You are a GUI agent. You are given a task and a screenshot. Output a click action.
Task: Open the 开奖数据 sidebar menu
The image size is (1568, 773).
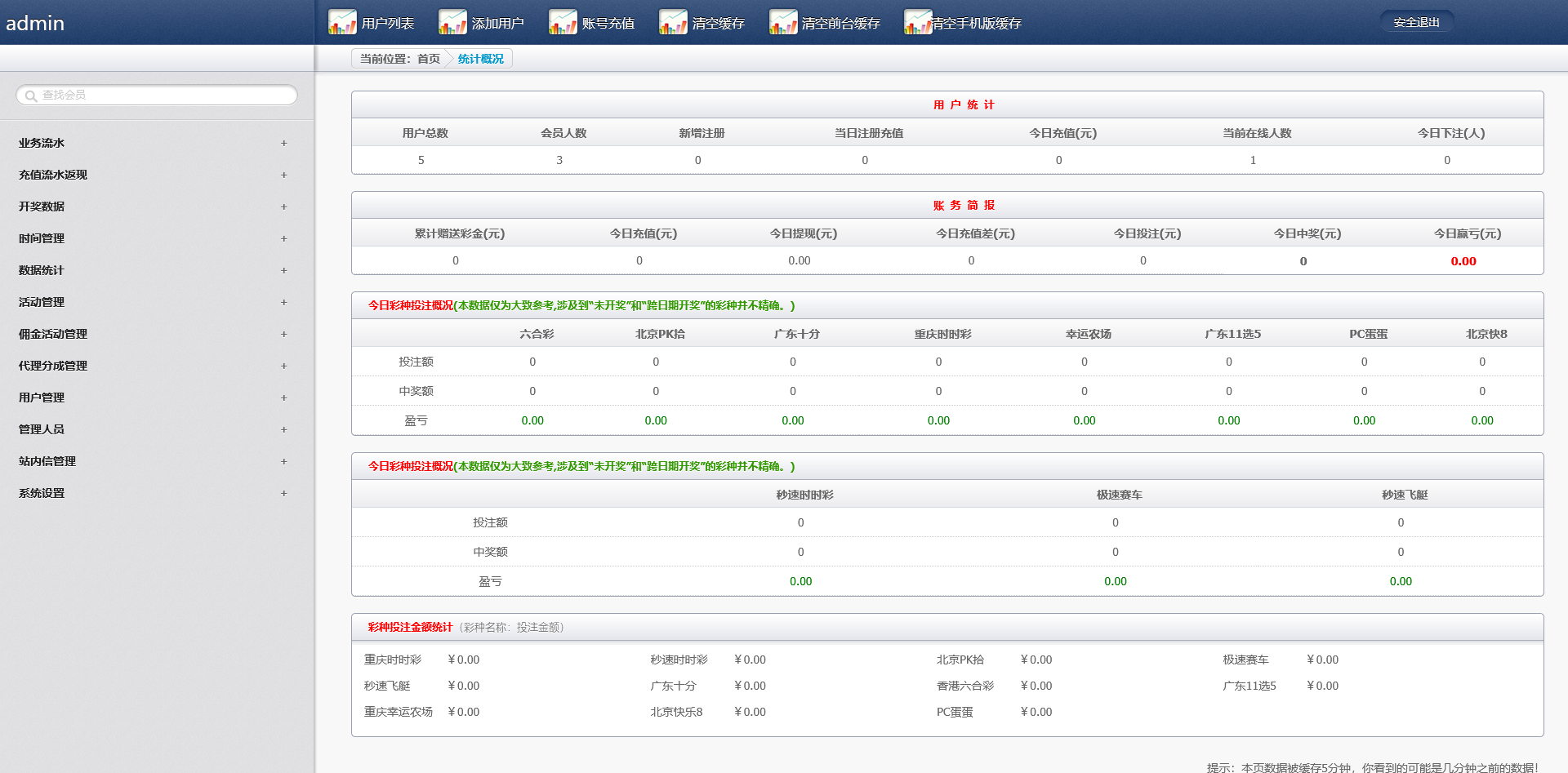click(x=42, y=207)
